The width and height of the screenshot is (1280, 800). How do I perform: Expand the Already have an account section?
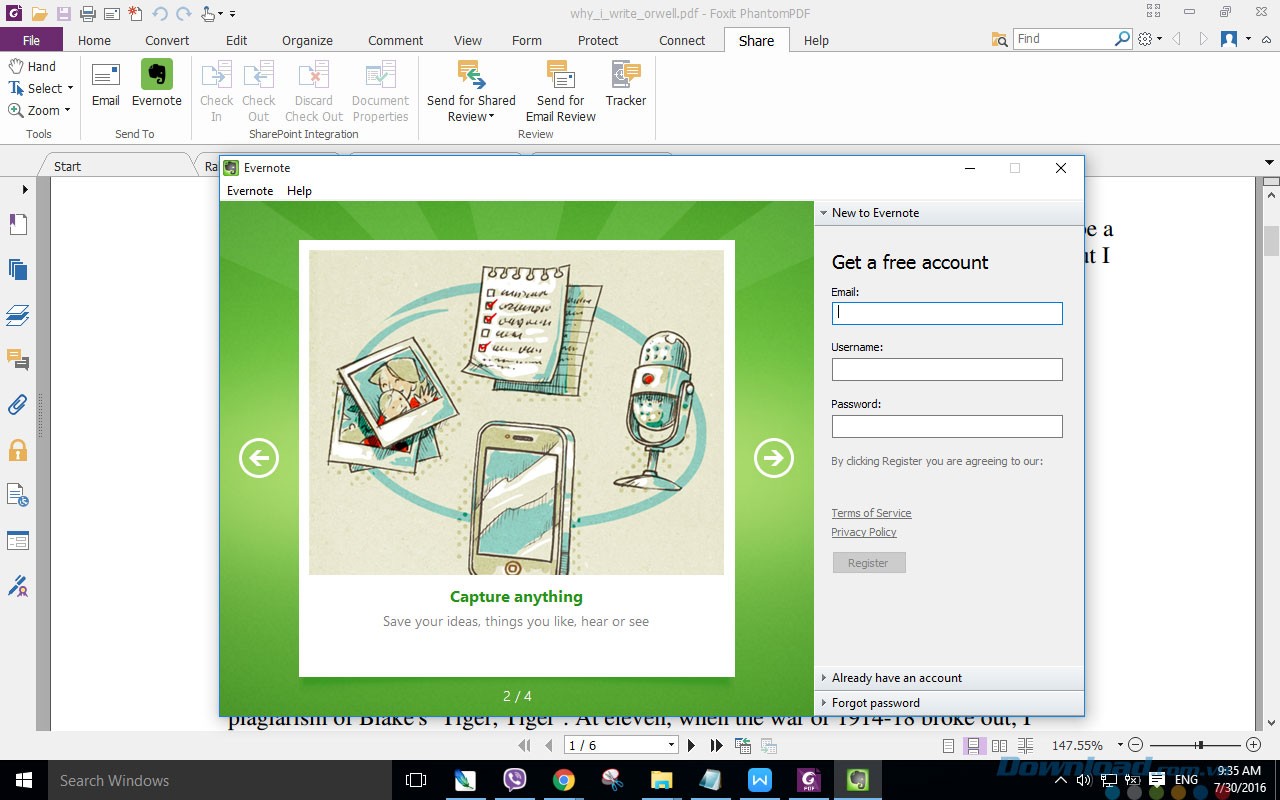pos(897,677)
